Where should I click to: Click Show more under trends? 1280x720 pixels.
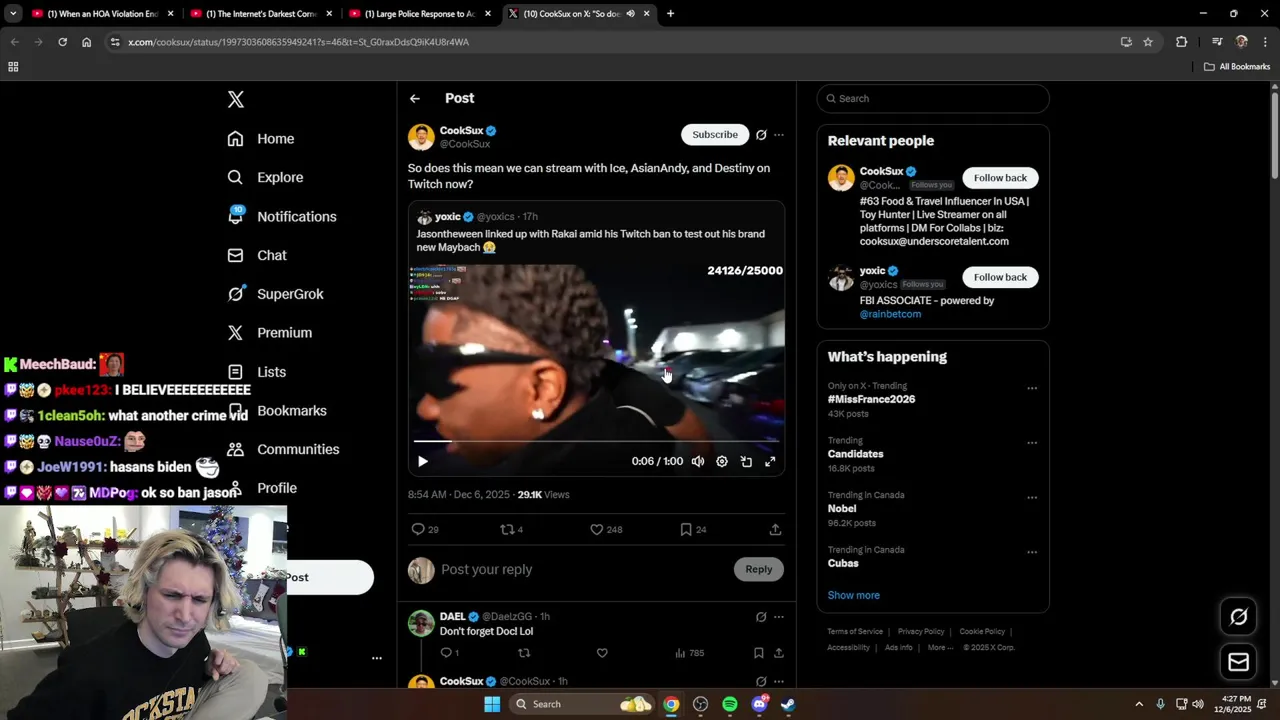coord(853,595)
